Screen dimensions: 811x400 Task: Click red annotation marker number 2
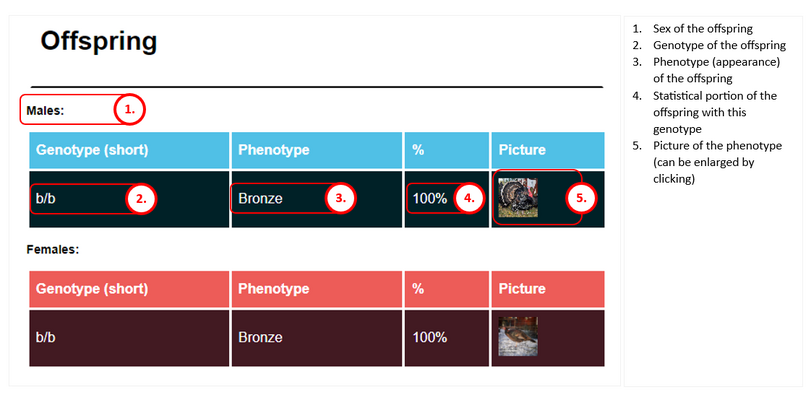[141, 199]
